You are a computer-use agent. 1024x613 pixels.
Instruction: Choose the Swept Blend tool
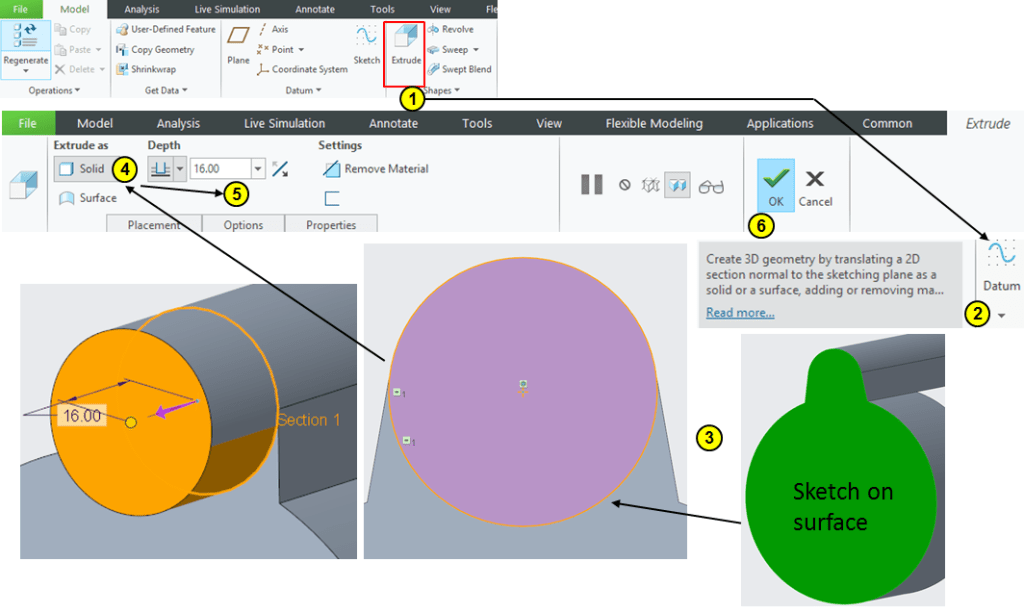pyautogui.click(x=458, y=69)
